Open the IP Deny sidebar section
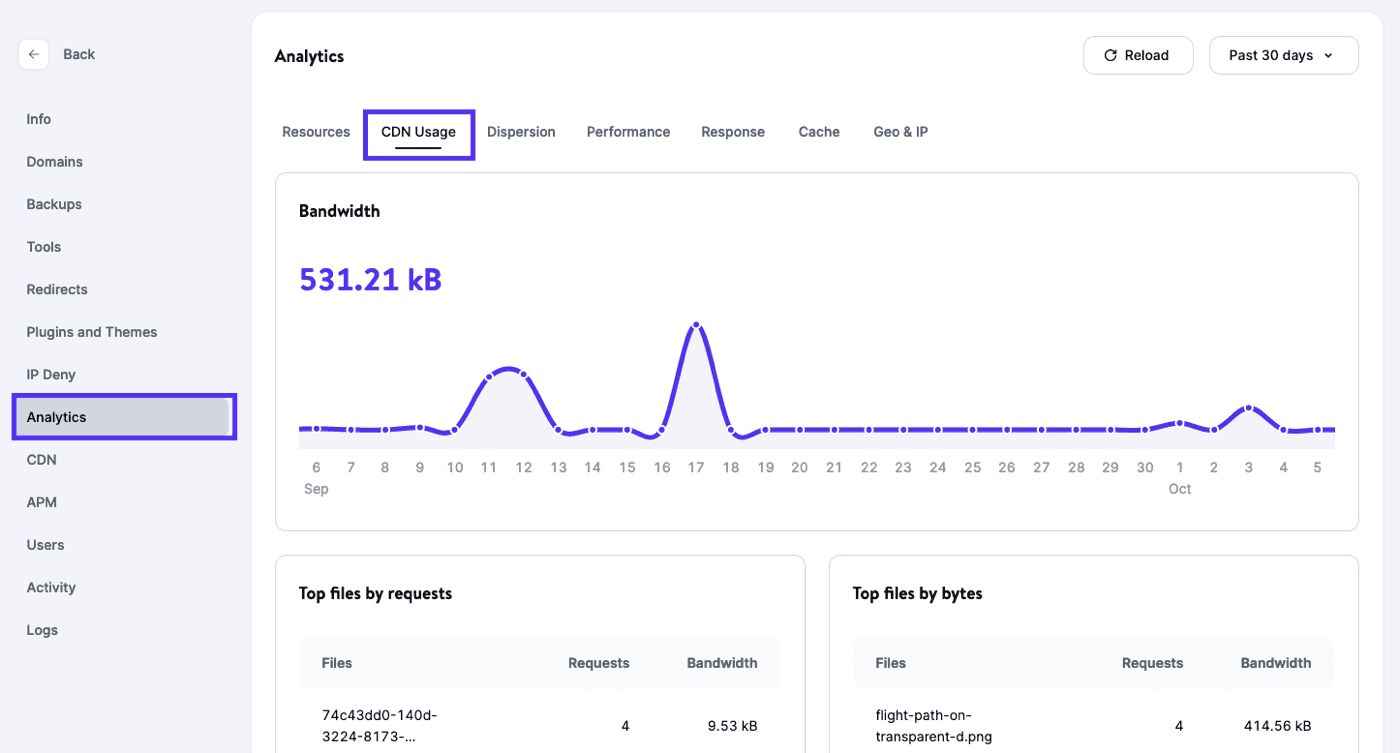 51,374
